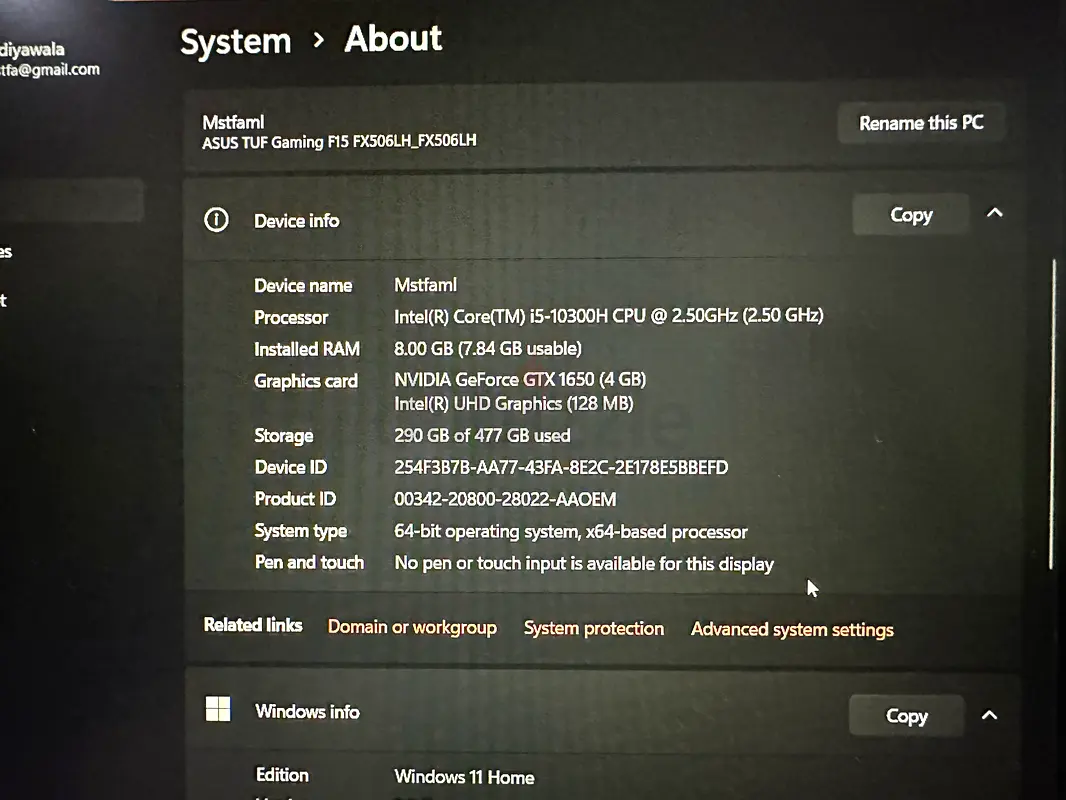Select the Pen and touch value text

tap(584, 563)
